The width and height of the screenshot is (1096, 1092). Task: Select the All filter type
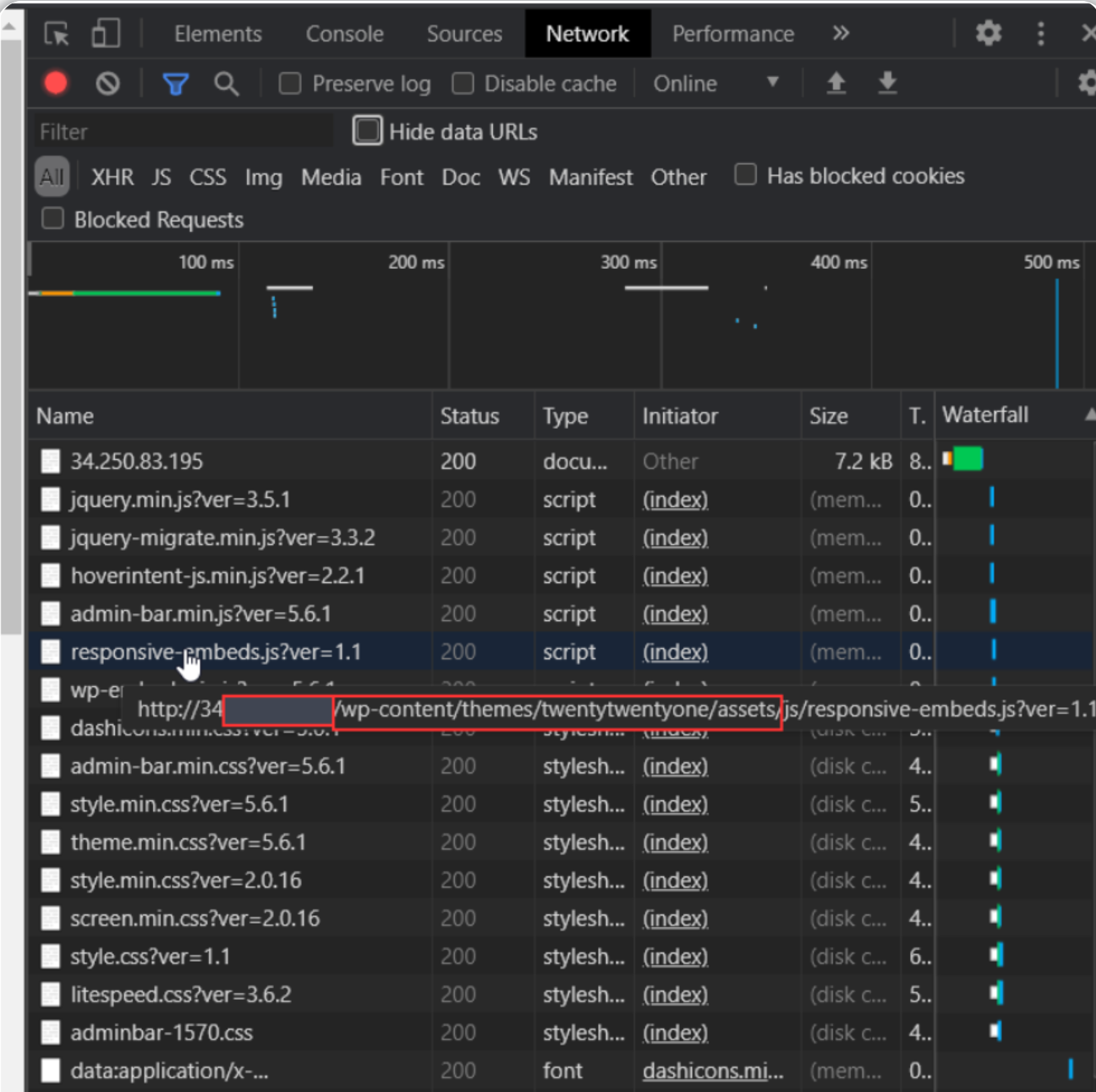52,177
